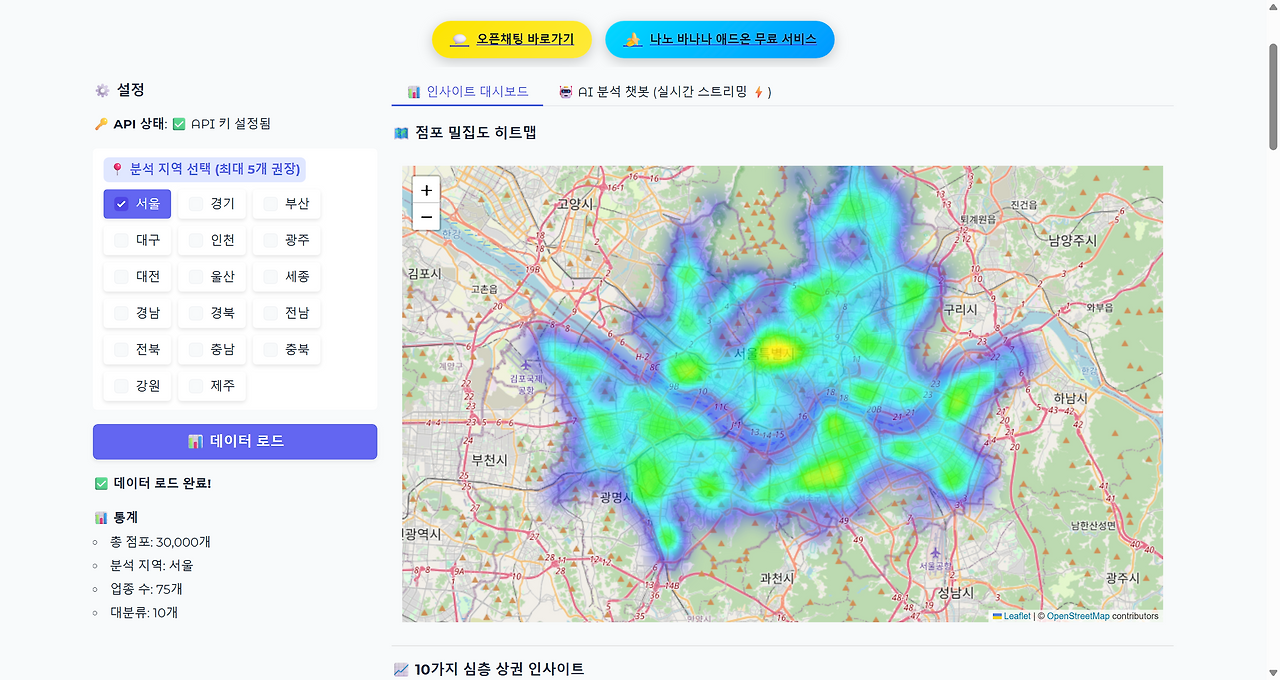Viewport: 1280px width, 680px height.
Task: Open 오픈채팅 바로가기 link
Action: (x=512, y=40)
